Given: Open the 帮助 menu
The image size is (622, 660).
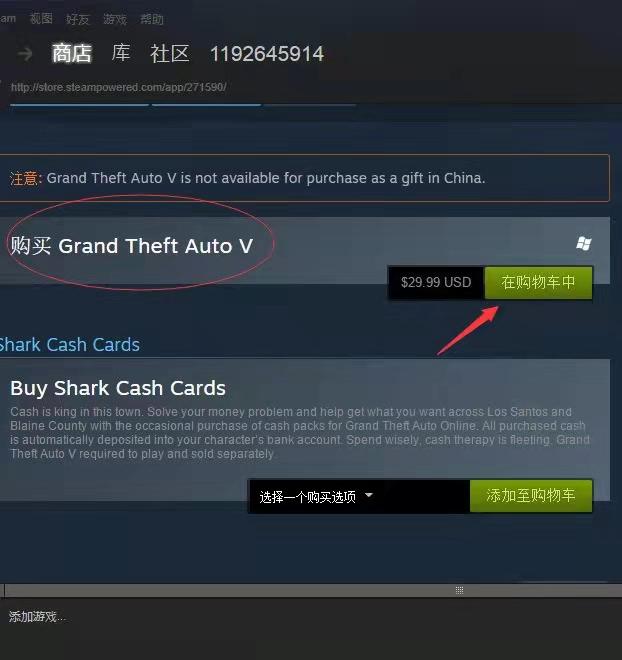Looking at the screenshot, I should tap(152, 19).
